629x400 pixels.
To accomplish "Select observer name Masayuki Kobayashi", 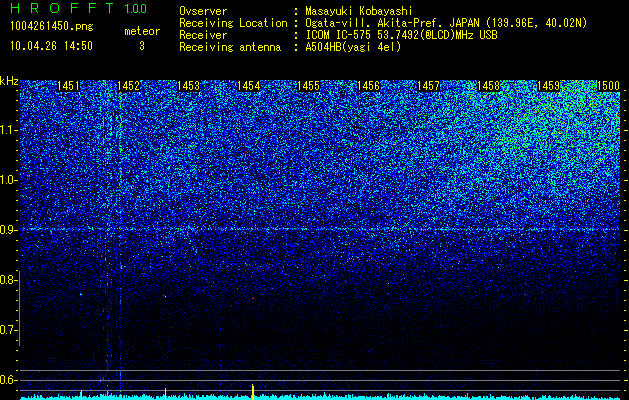I will (359, 11).
